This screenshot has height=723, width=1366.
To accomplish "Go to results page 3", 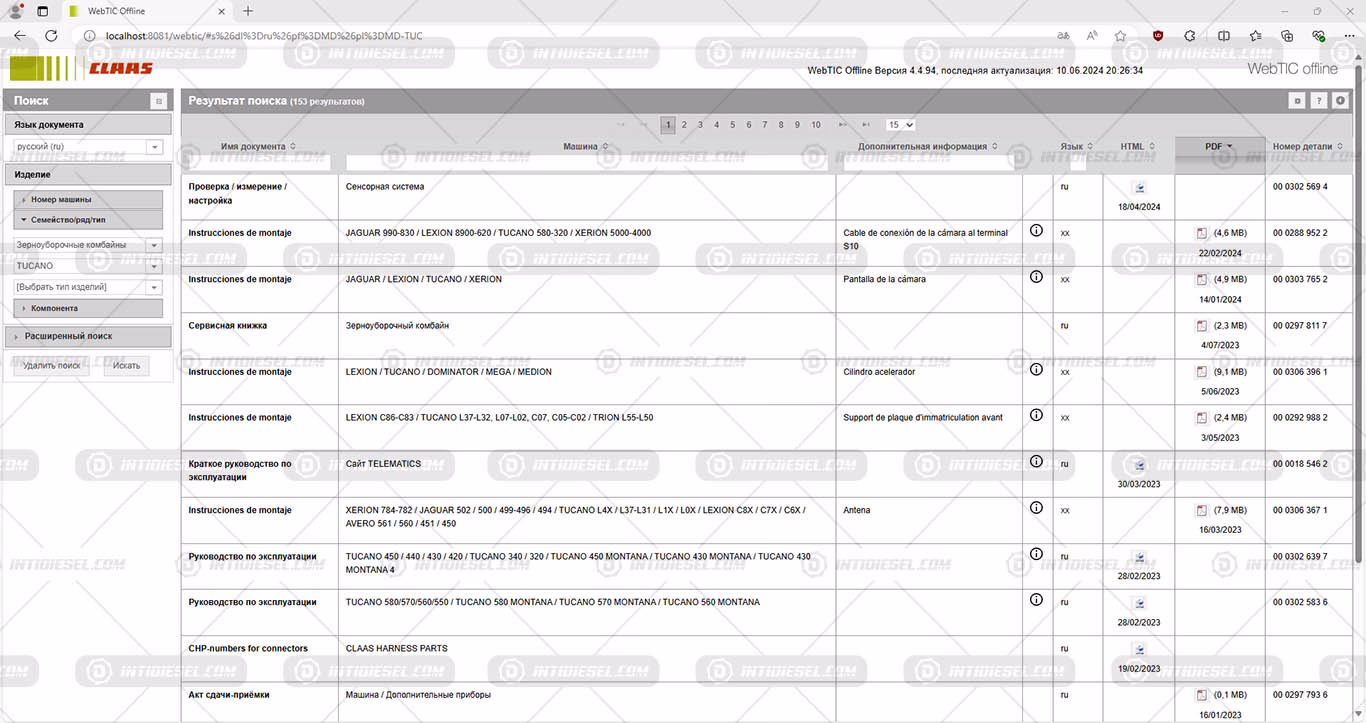I will (700, 125).
